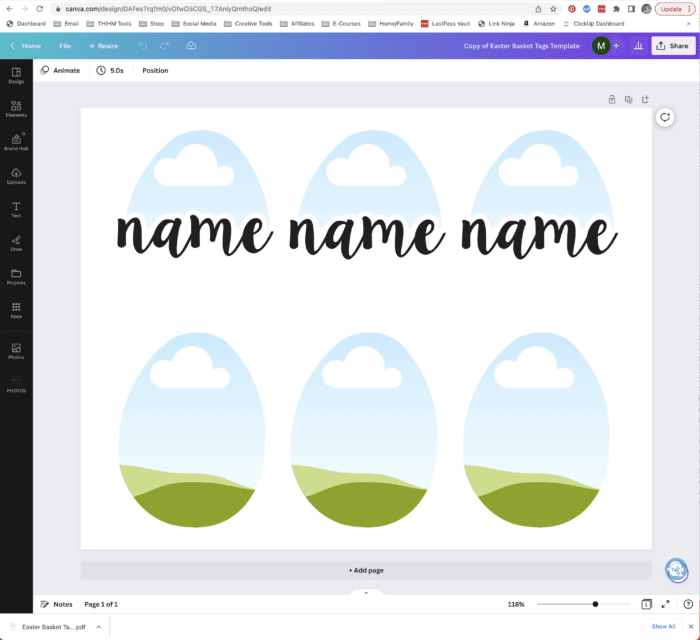This screenshot has height=640, width=700.
Task: Open the Draw tool
Action: (16, 243)
